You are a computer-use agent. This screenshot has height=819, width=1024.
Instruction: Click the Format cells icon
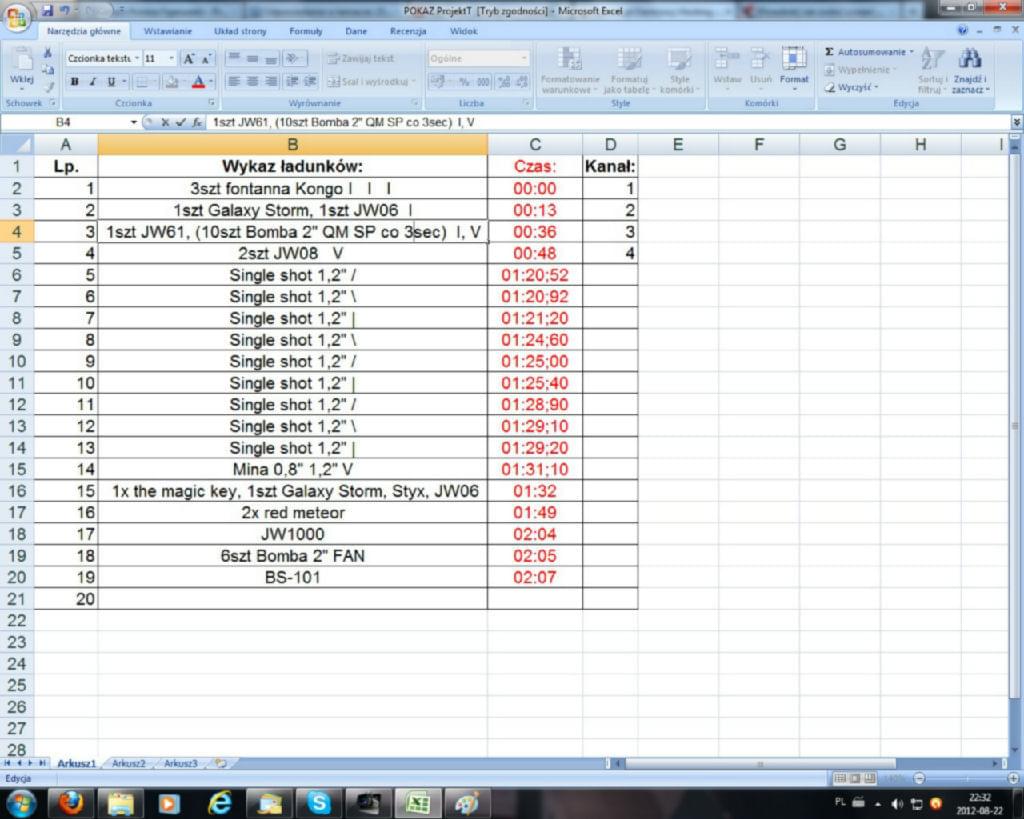794,65
